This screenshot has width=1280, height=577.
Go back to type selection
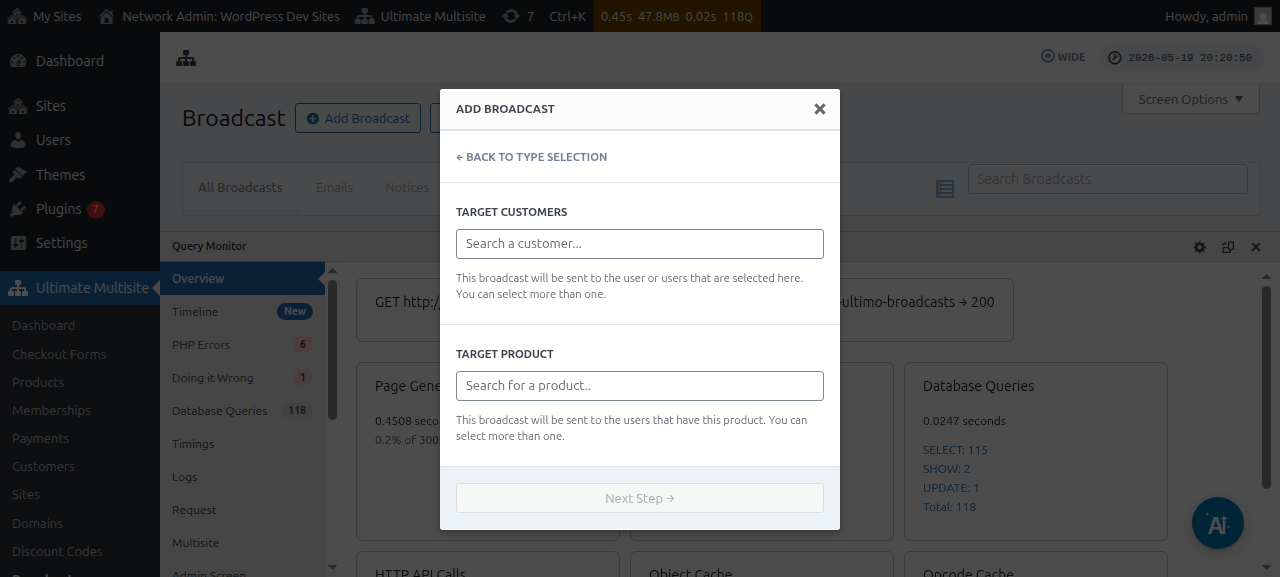(531, 157)
